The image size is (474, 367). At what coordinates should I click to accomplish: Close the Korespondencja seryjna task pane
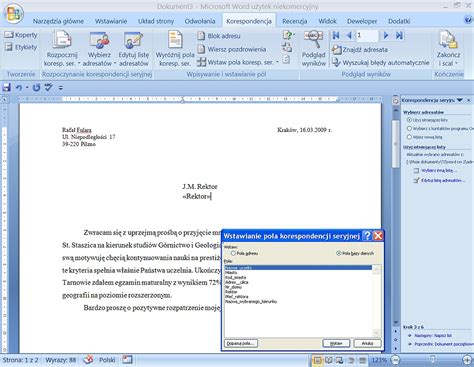[x=468, y=100]
